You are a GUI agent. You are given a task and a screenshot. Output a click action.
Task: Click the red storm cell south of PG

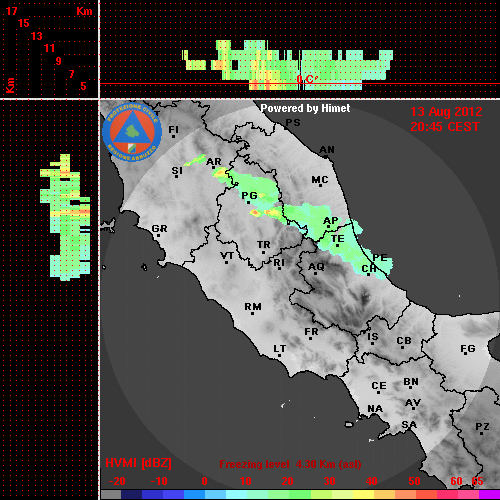pos(255,212)
